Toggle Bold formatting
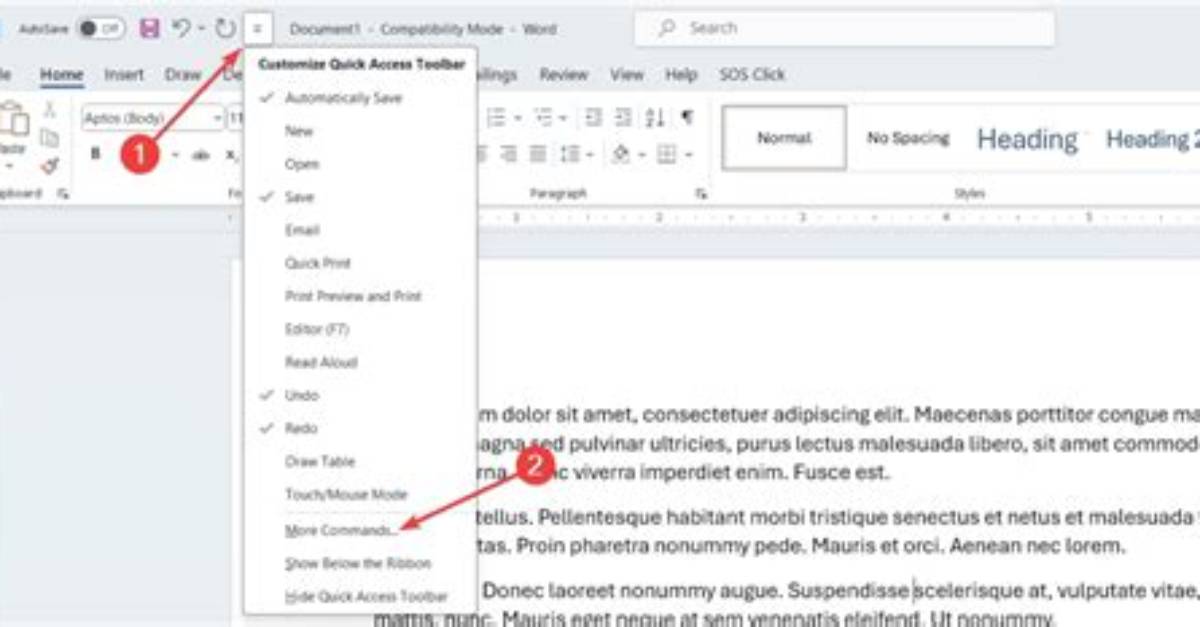 [x=96, y=154]
